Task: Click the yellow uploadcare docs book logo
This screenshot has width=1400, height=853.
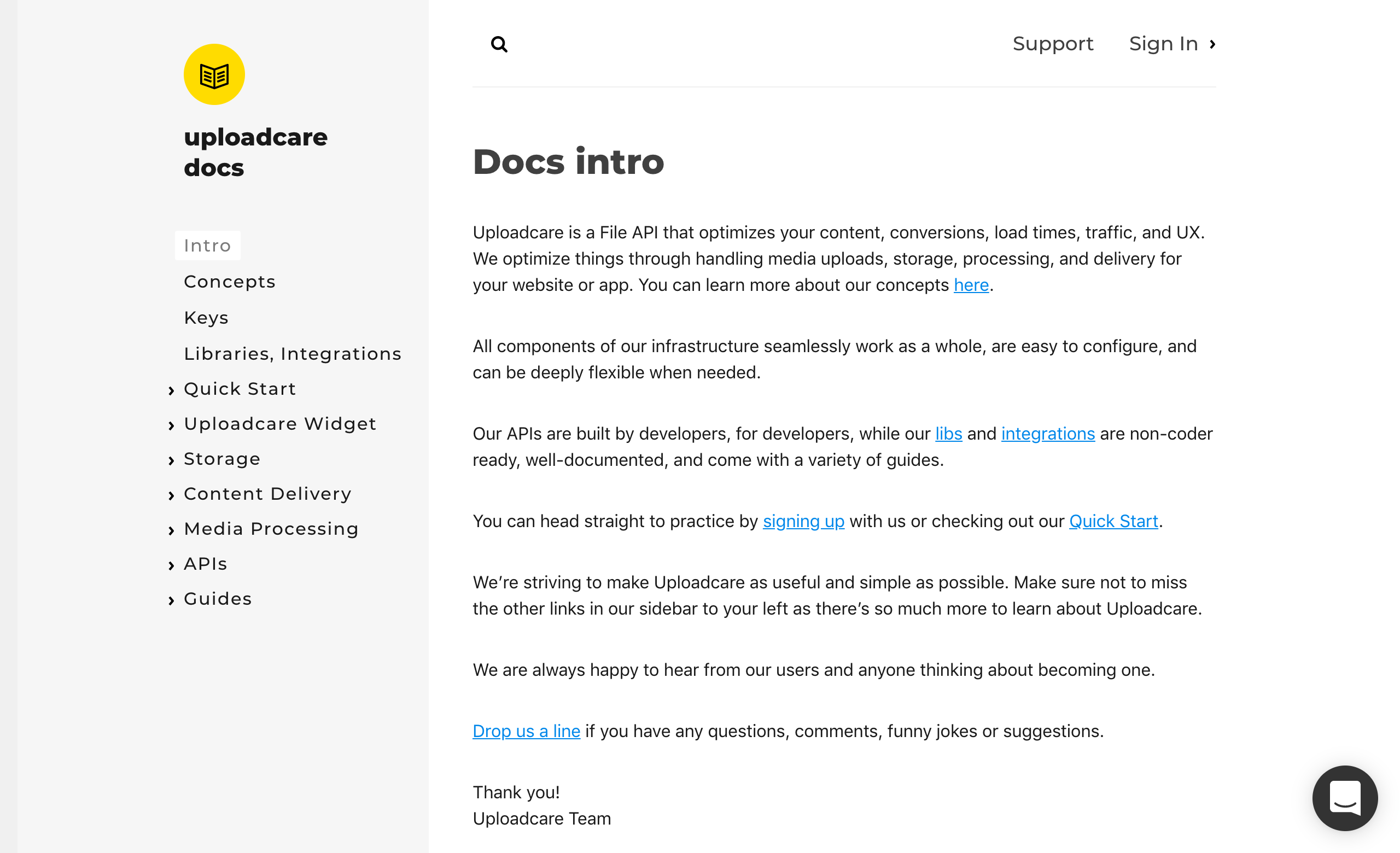Action: pos(214,74)
